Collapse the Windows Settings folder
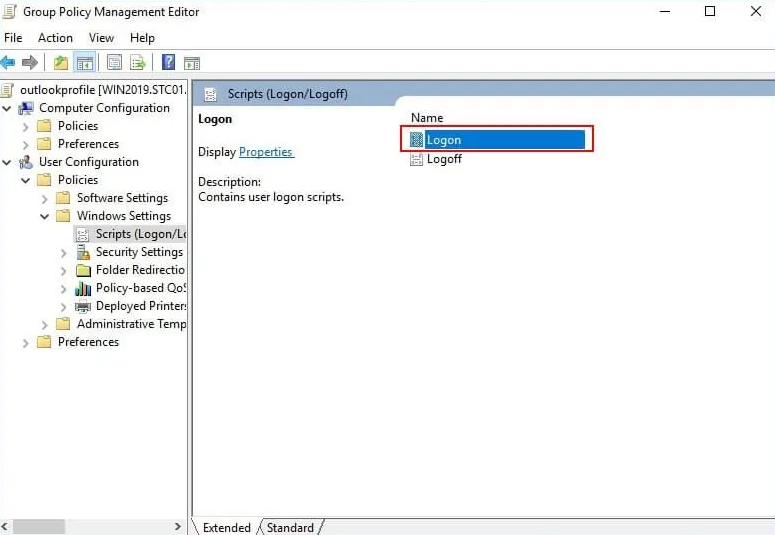This screenshot has height=535, width=775. click(x=45, y=216)
